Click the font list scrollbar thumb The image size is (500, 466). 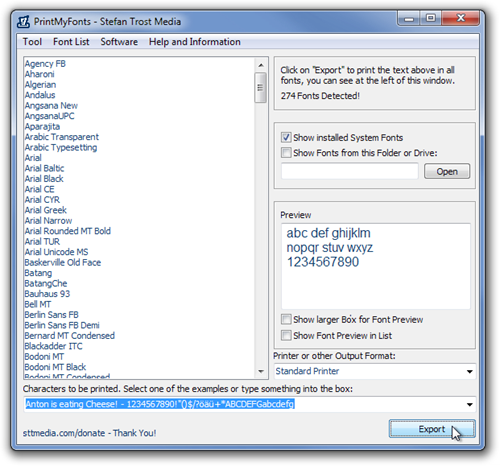pos(261,88)
